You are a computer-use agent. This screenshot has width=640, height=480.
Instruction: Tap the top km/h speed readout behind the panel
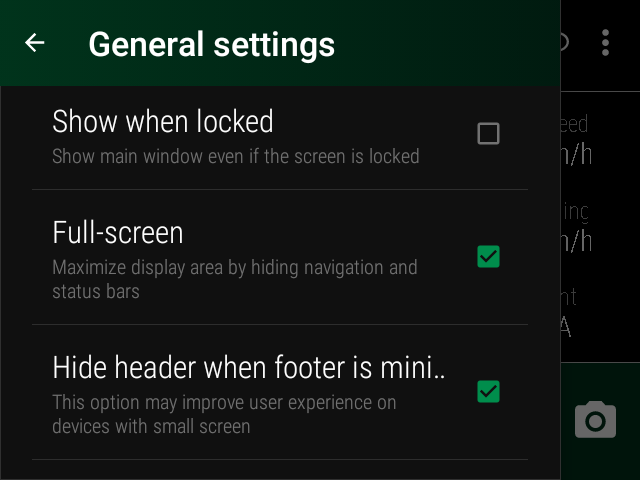[576, 156]
